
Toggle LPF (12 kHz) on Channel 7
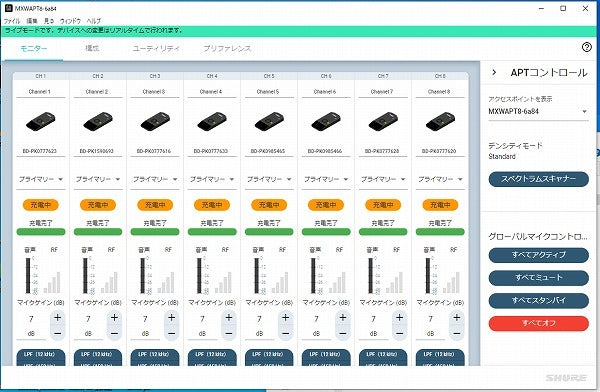click(383, 354)
